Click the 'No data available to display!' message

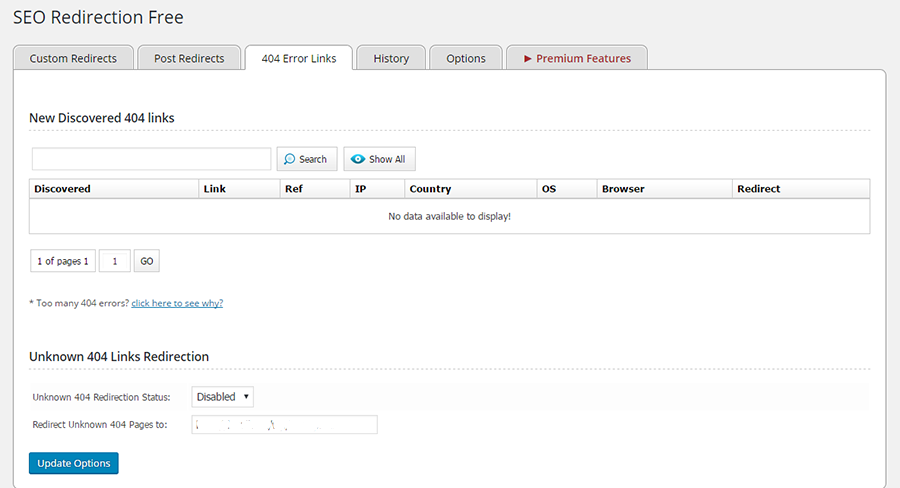point(449,216)
